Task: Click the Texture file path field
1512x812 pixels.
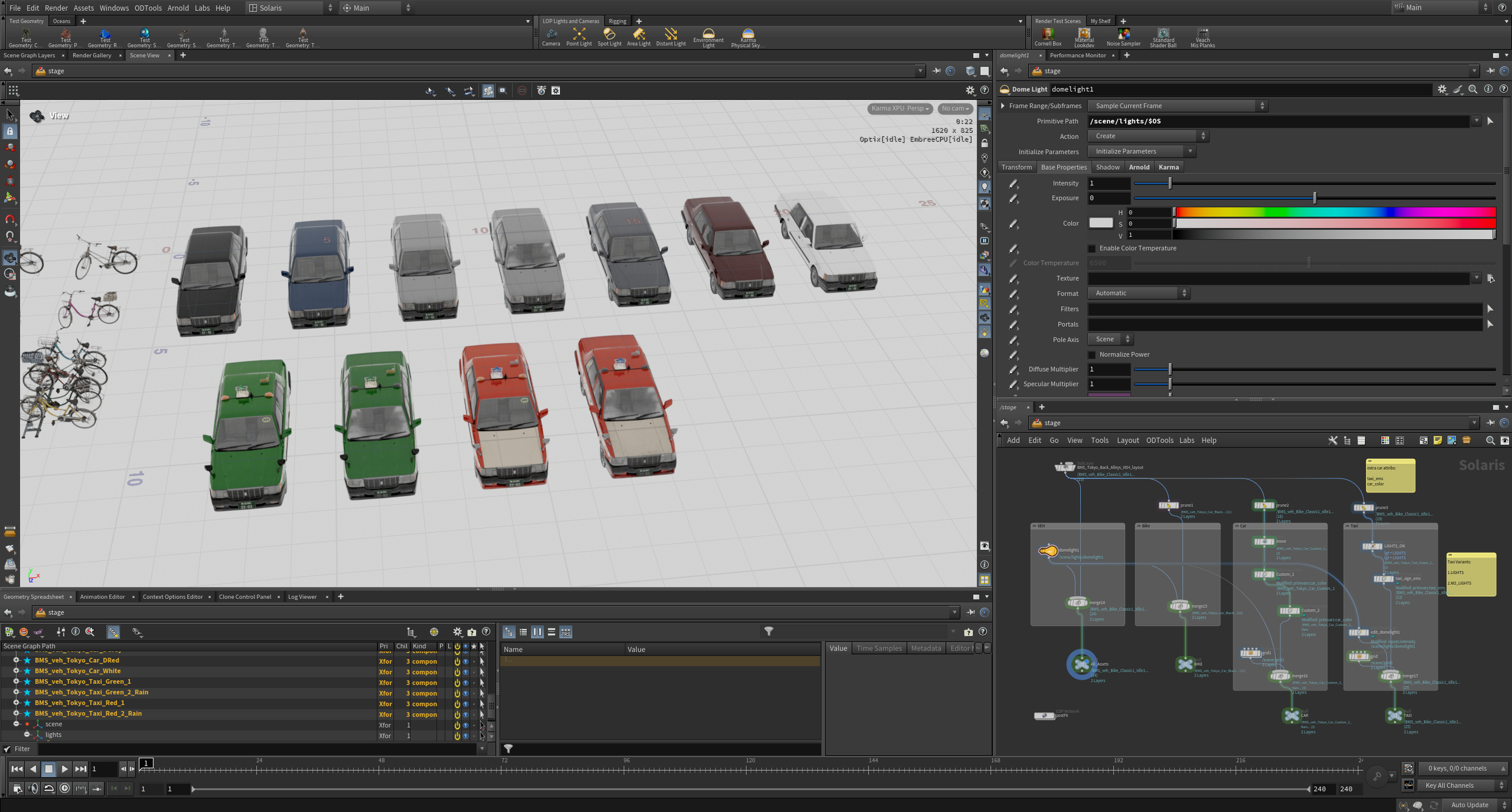Action: coord(1279,278)
